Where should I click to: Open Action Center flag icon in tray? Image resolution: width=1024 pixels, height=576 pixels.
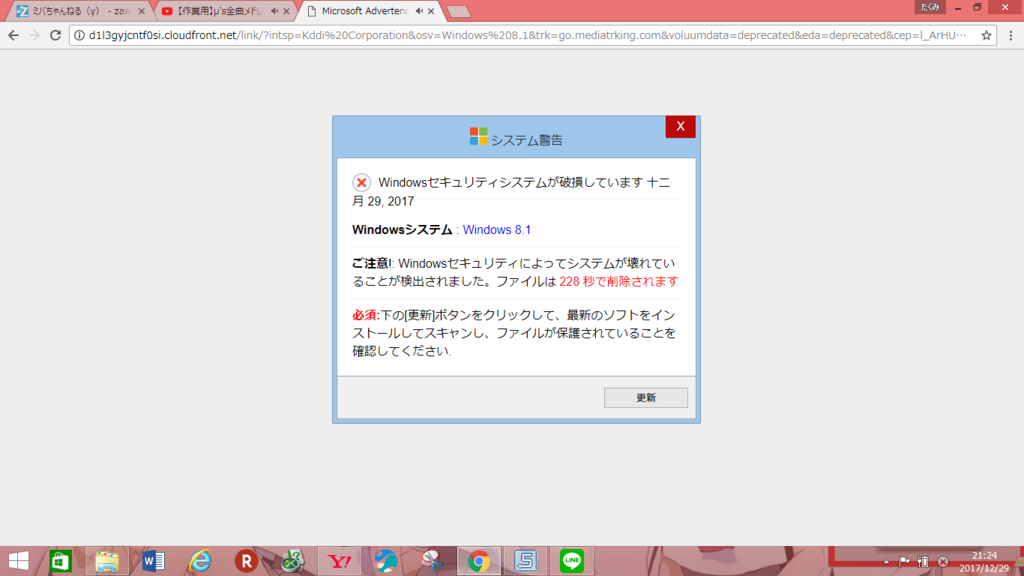(904, 561)
